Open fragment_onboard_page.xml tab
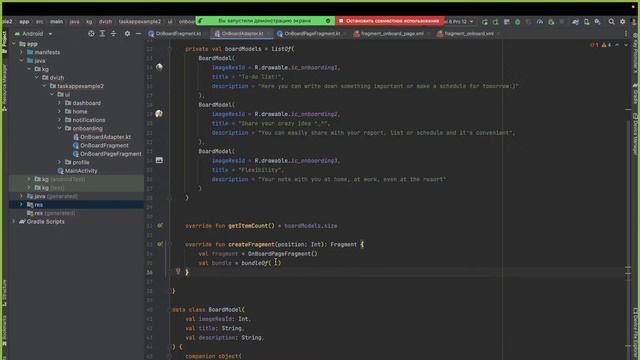Image resolution: width=640 pixels, height=360 pixels. (391, 33)
